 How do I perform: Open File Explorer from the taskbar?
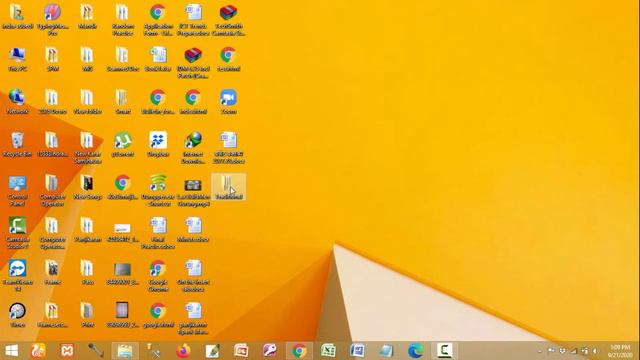tap(125, 351)
